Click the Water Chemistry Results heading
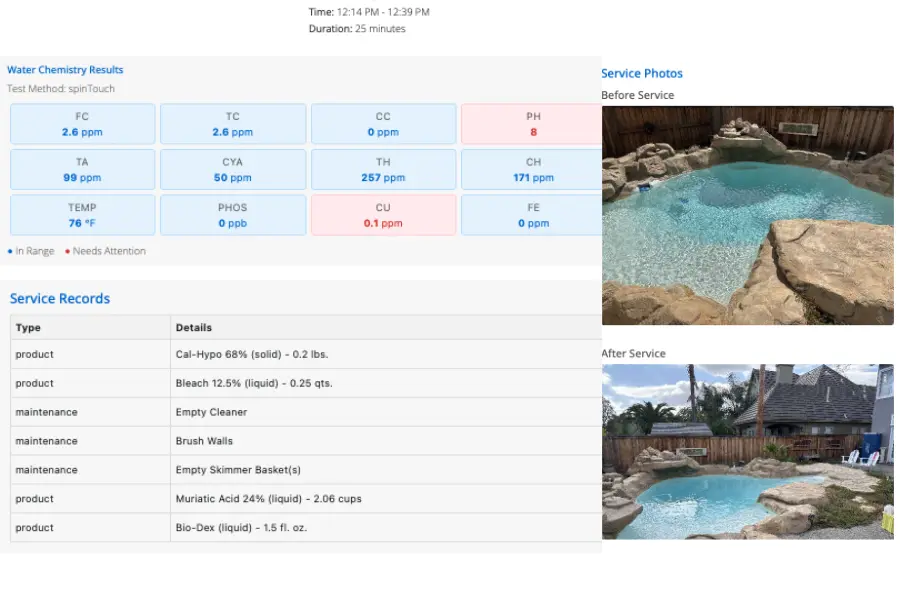The height and width of the screenshot is (600, 900). coord(65,69)
